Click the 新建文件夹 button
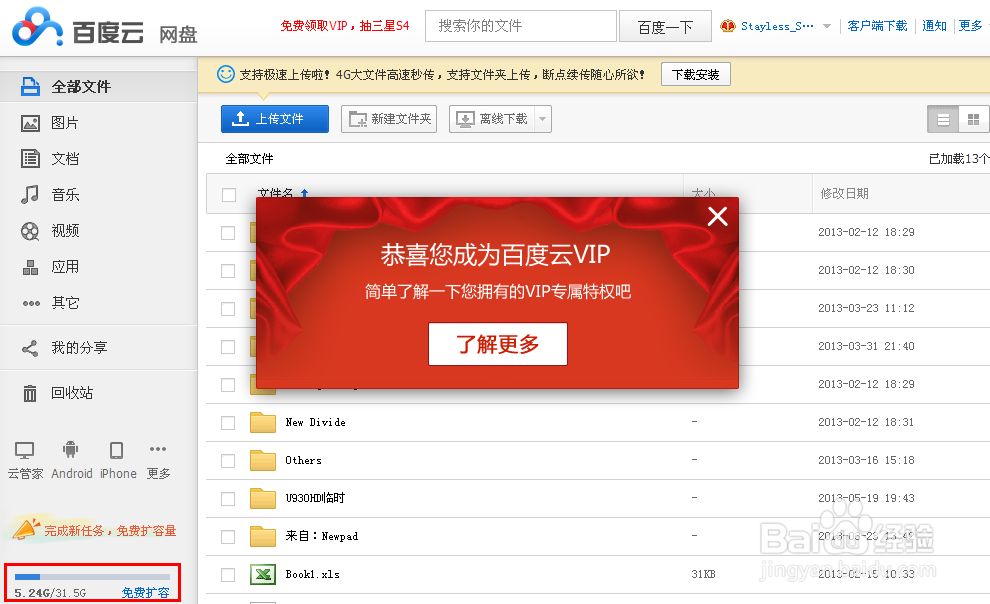This screenshot has width=990, height=604. point(390,119)
